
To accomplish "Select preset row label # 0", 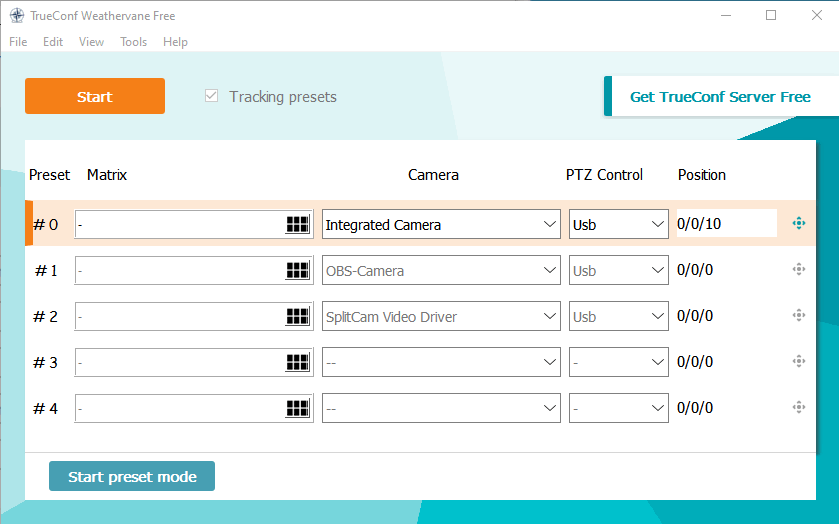I will click(45, 224).
